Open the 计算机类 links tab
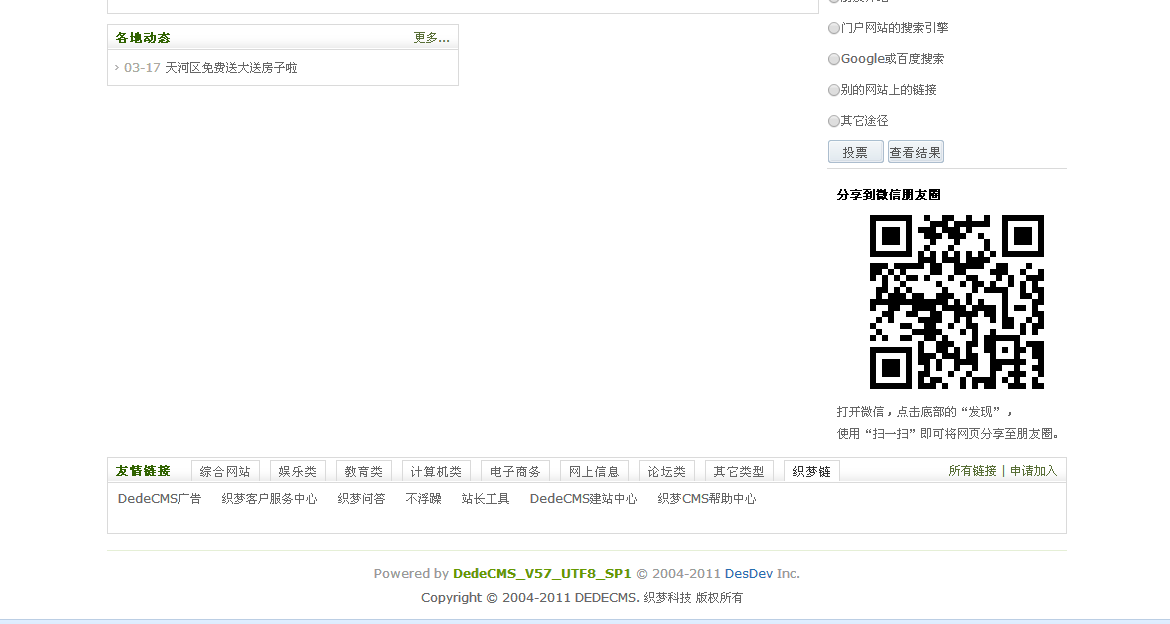The image size is (1170, 624). 436,472
